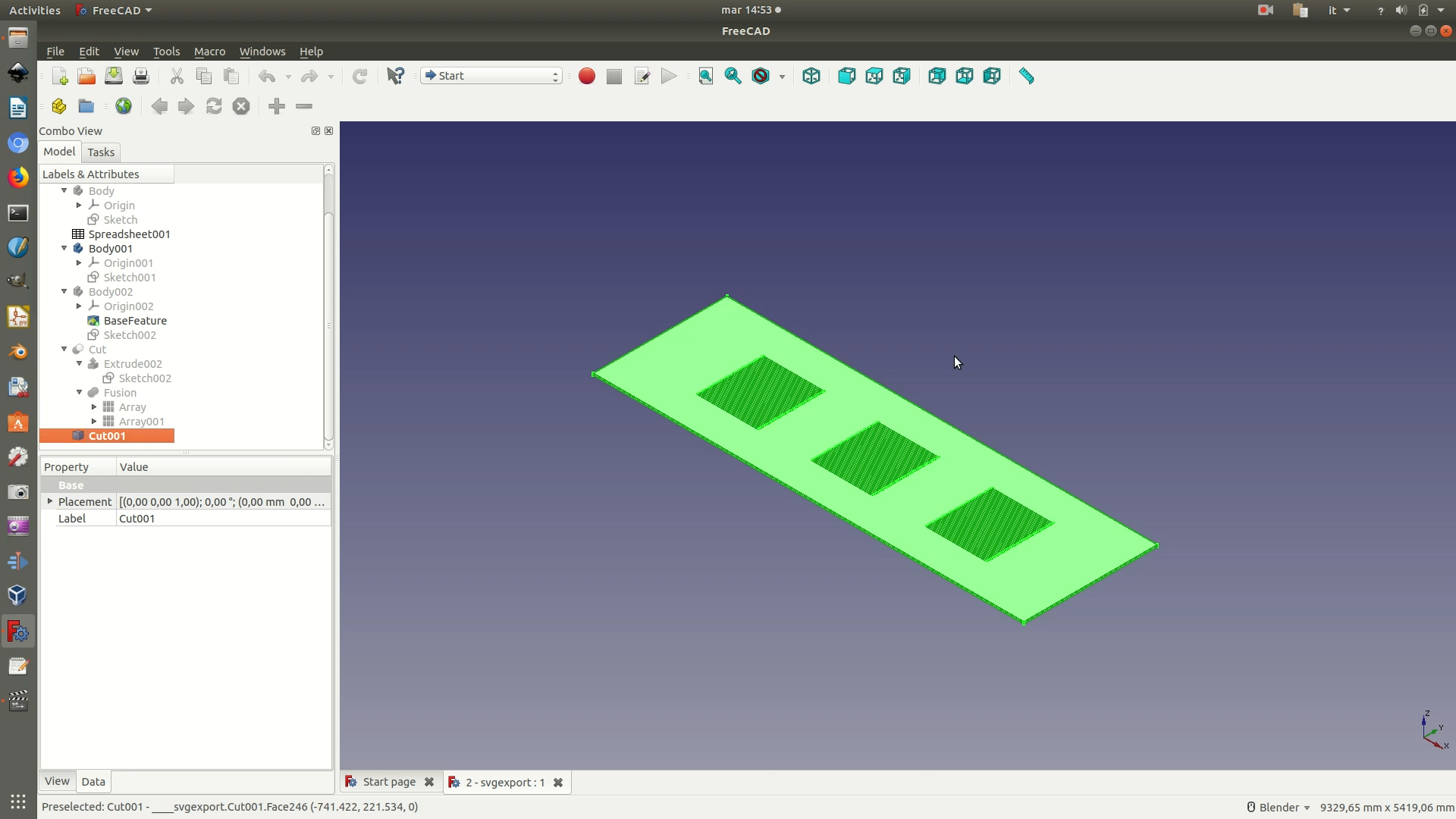Open the Macro menu
Image resolution: width=1456 pixels, height=819 pixels.
click(209, 52)
